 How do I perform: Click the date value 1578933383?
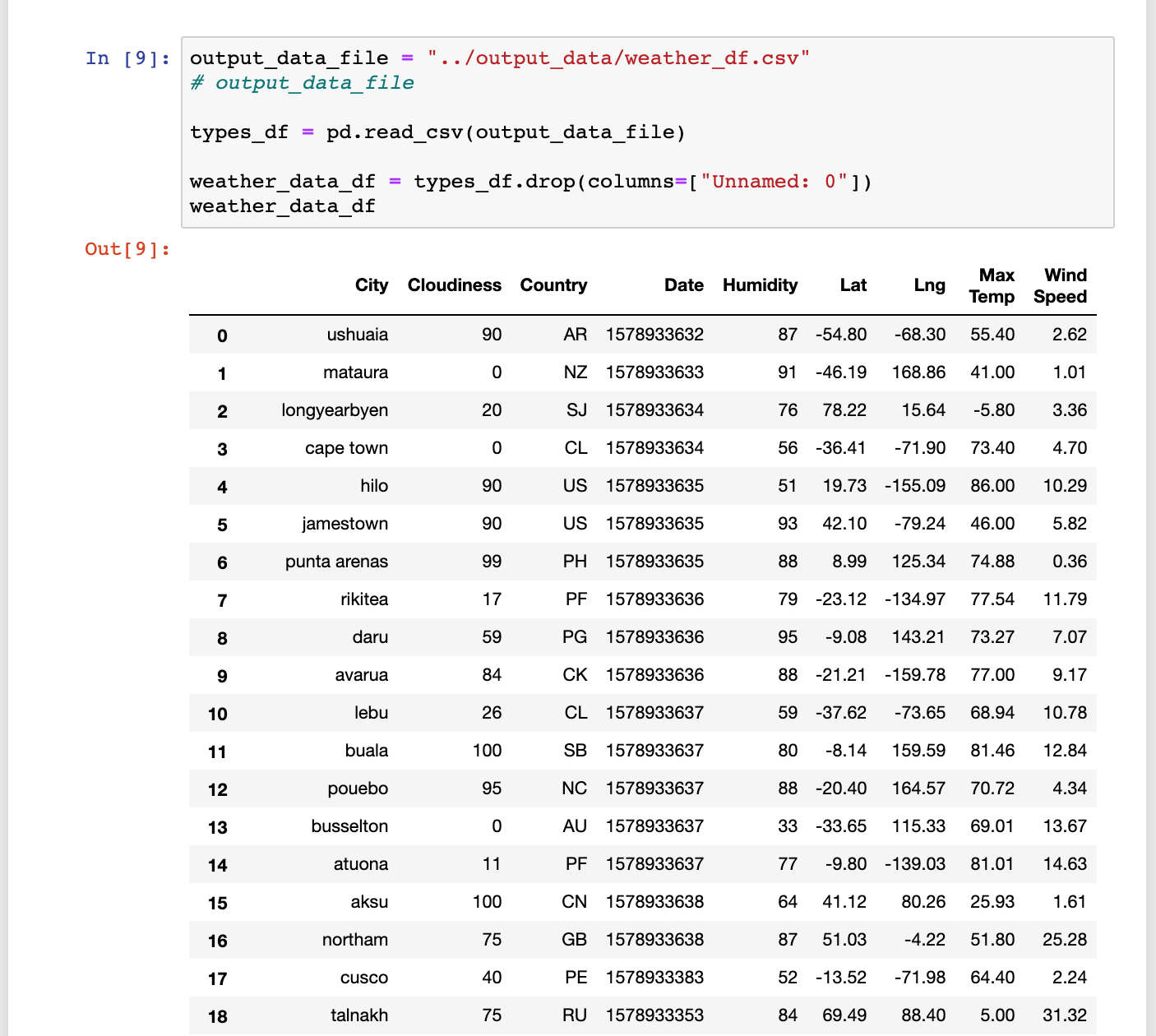655,978
